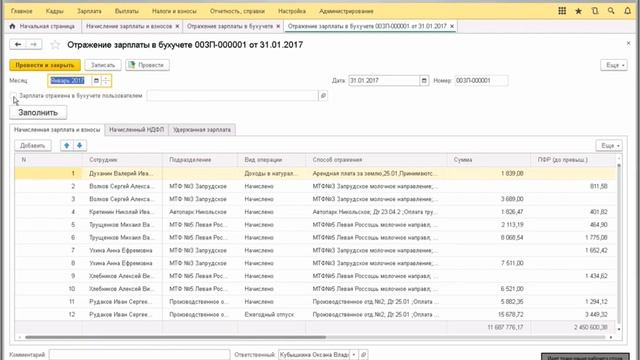640x360 pixels.
Task: Open the Зарплата menu
Action: 89,11
